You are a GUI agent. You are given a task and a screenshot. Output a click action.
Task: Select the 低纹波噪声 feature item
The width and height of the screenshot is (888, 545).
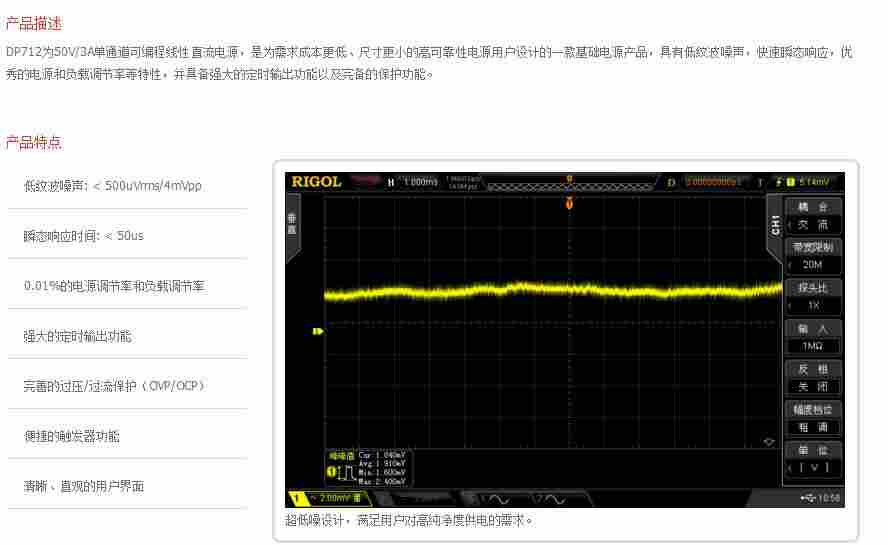[x=112, y=186]
